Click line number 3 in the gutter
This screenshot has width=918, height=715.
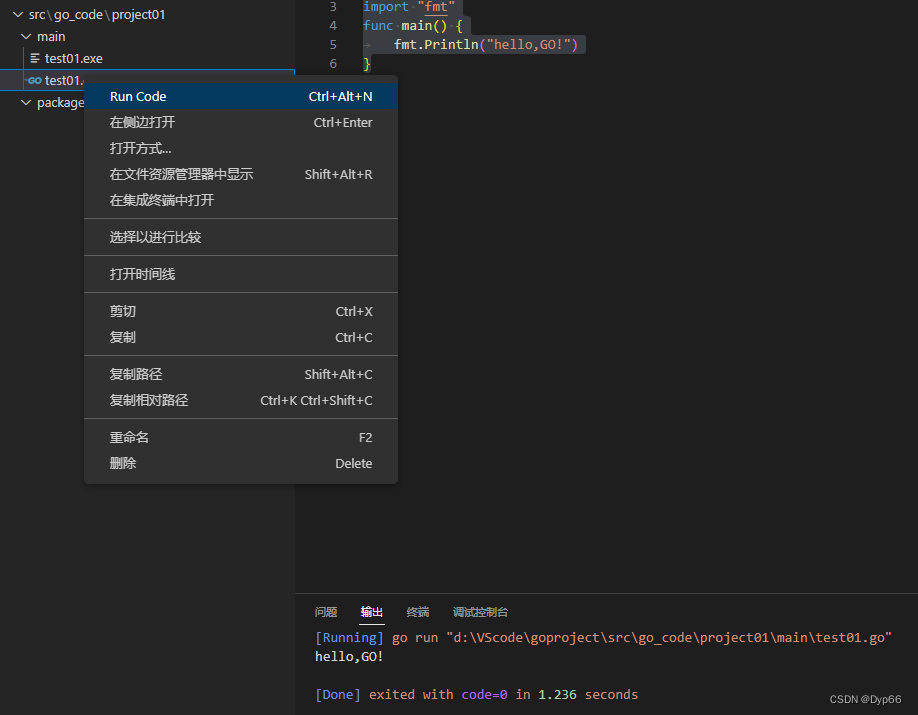(x=333, y=6)
